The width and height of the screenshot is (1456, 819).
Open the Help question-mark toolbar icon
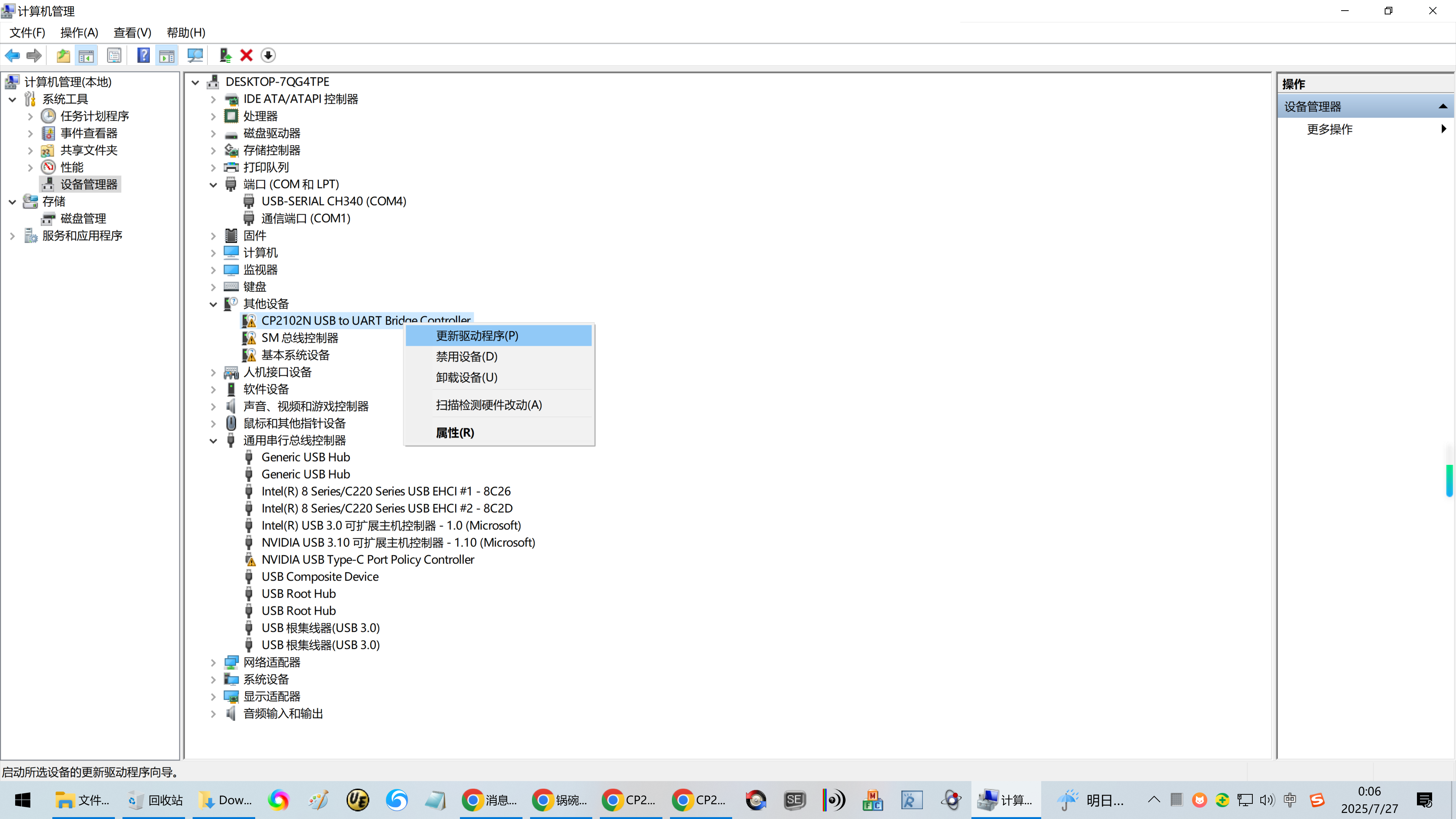tap(144, 55)
